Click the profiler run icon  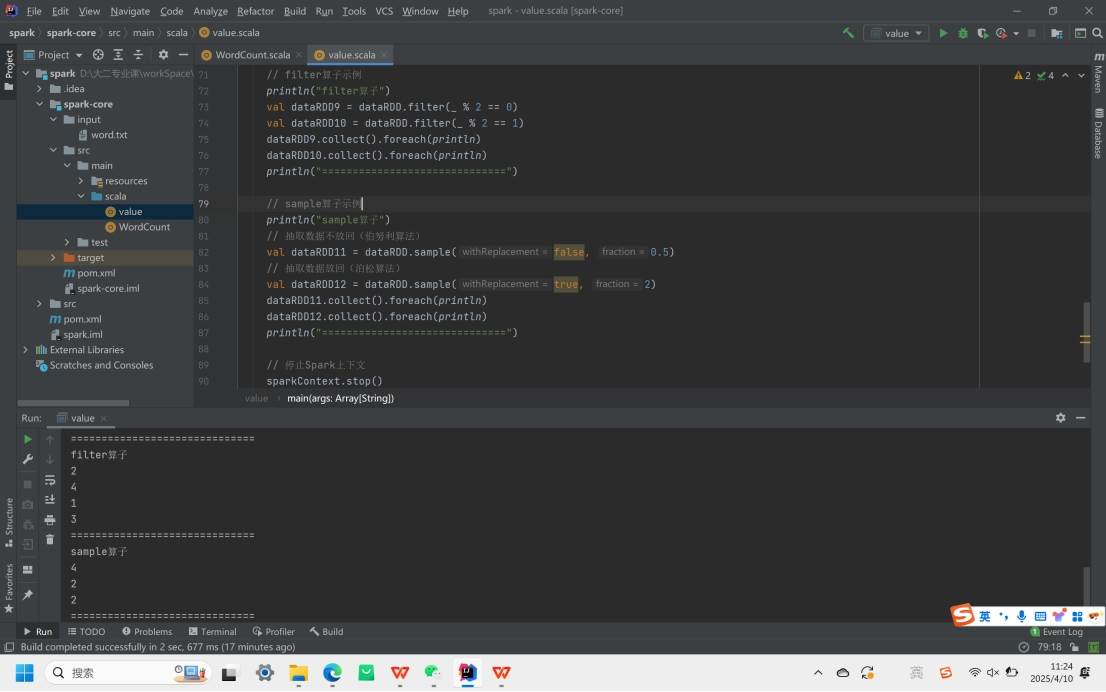(1001, 33)
